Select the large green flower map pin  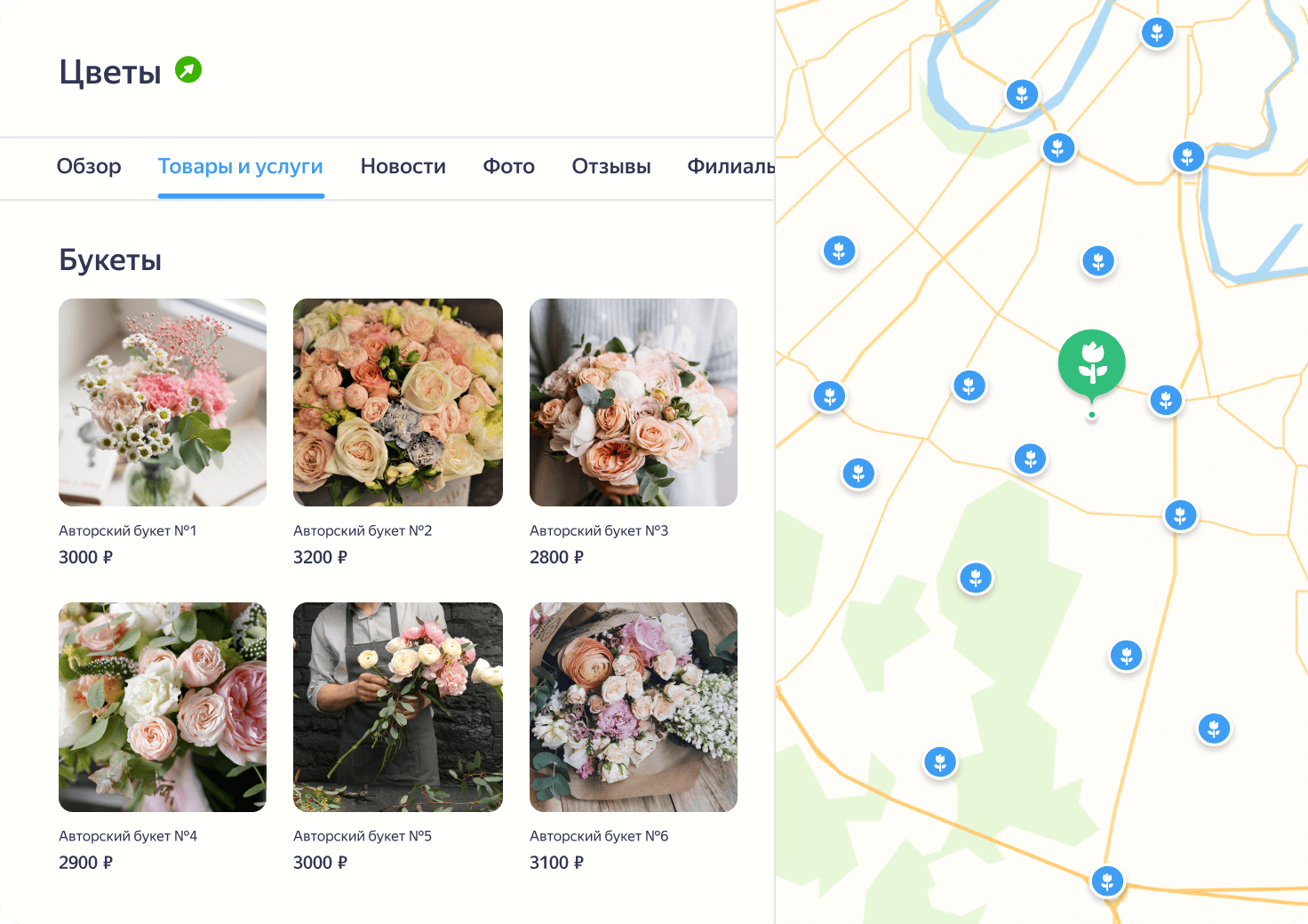coord(1091,362)
